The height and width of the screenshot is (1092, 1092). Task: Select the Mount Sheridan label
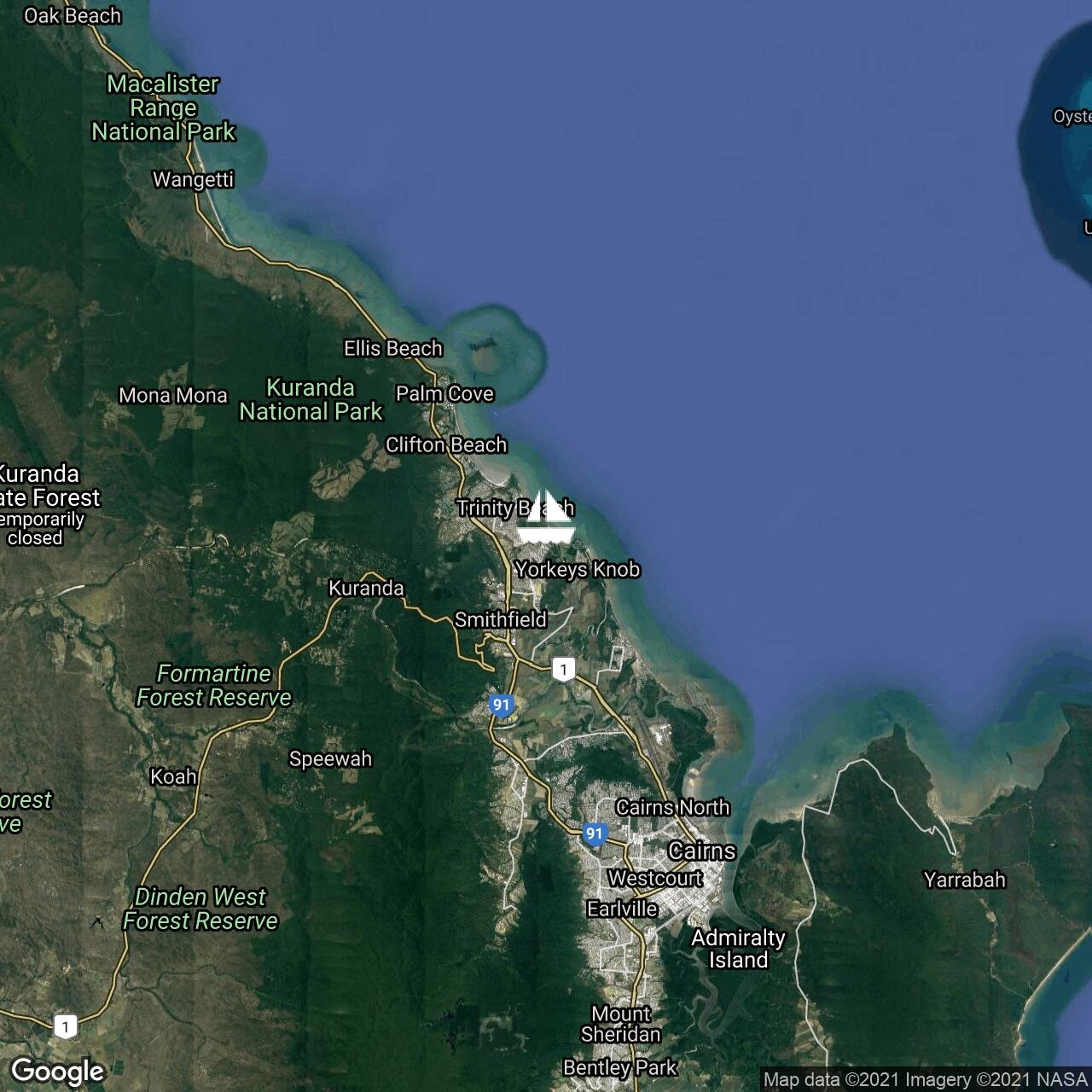coord(621,1024)
